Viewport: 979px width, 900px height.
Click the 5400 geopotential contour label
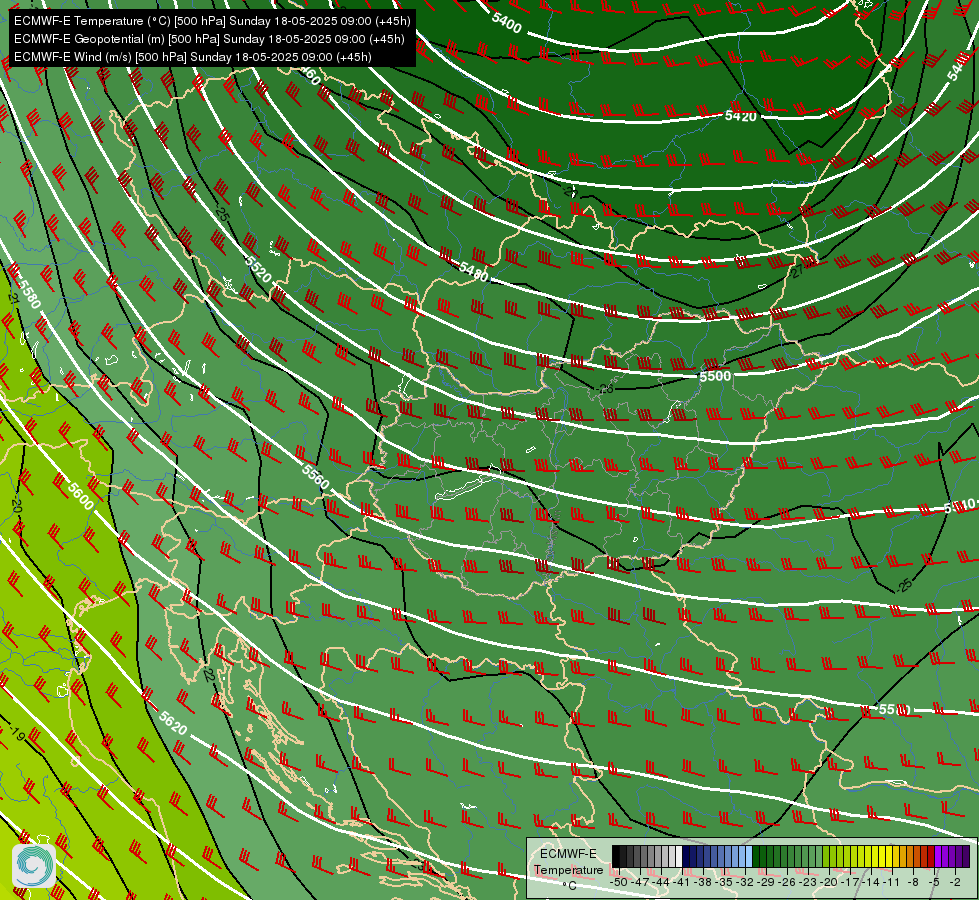click(x=506, y=22)
